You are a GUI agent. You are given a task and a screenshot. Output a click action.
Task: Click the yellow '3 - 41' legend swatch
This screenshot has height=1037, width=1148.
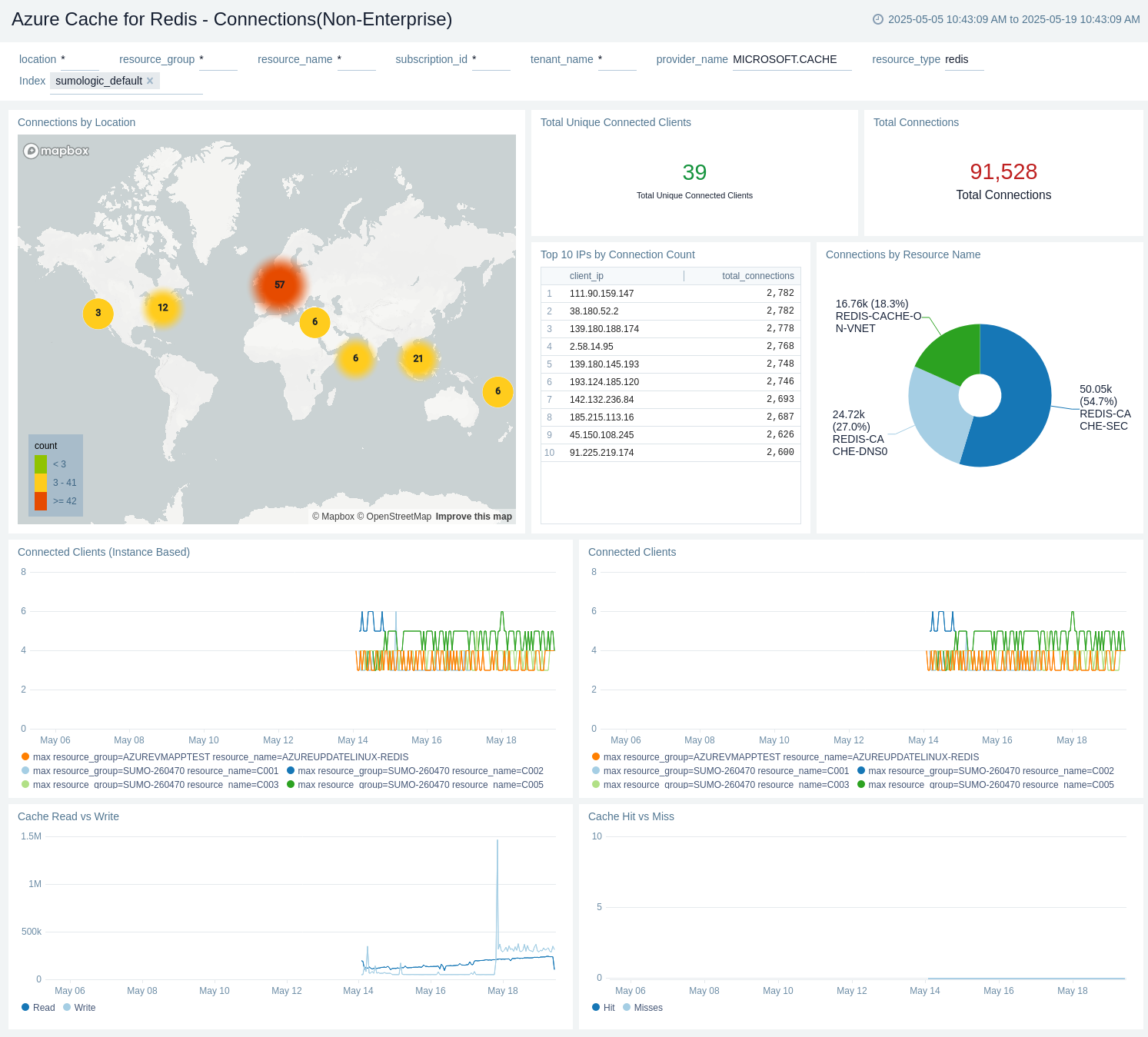tap(41, 483)
